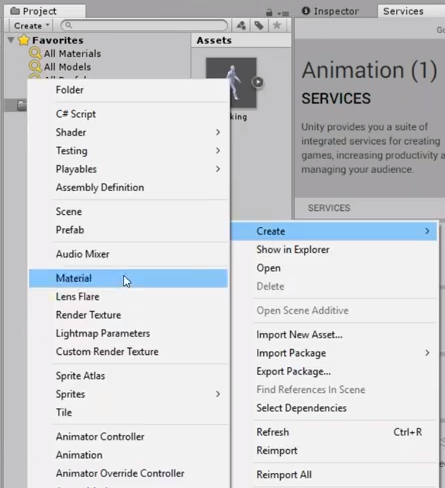445x488 pixels.
Task: Expand the Import Package submenu arrow
Action: (427, 353)
